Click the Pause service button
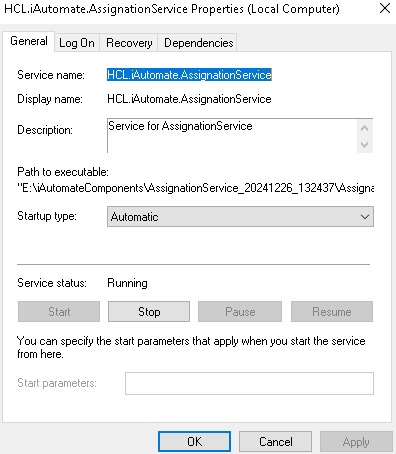The height and width of the screenshot is (454, 396). point(240,312)
